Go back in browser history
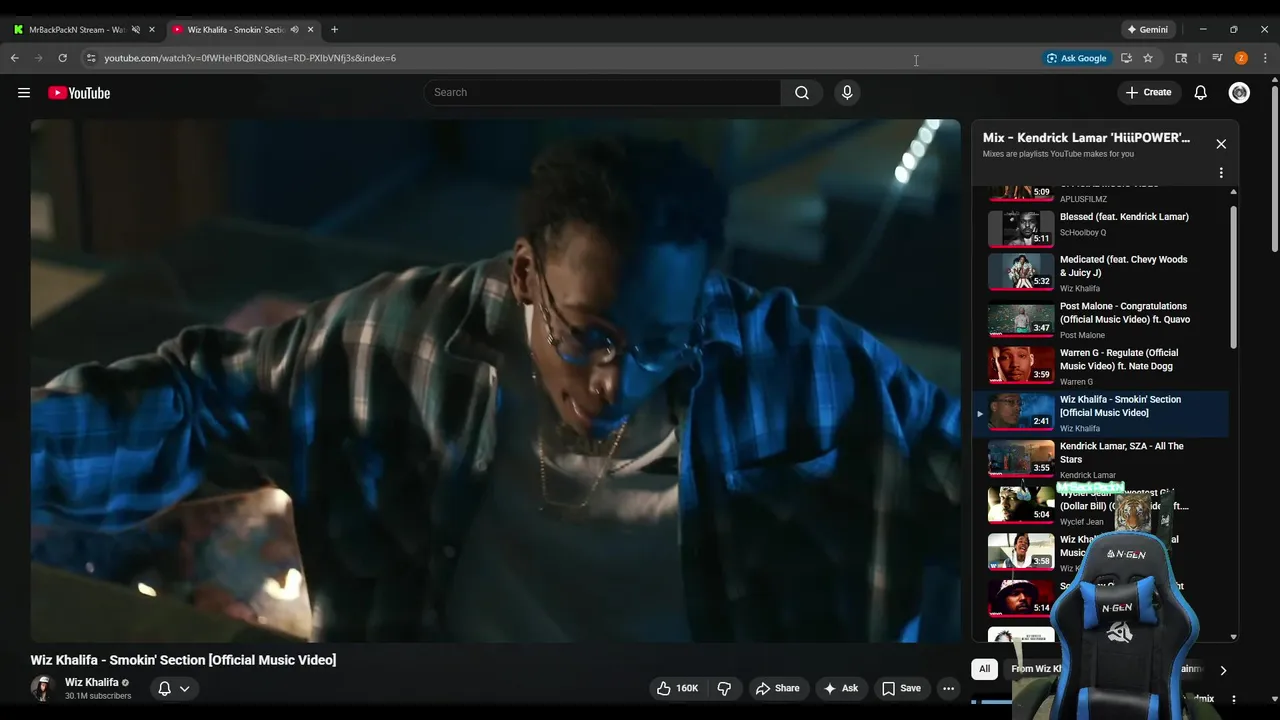Screen dimensions: 1280x720 coord(15,58)
